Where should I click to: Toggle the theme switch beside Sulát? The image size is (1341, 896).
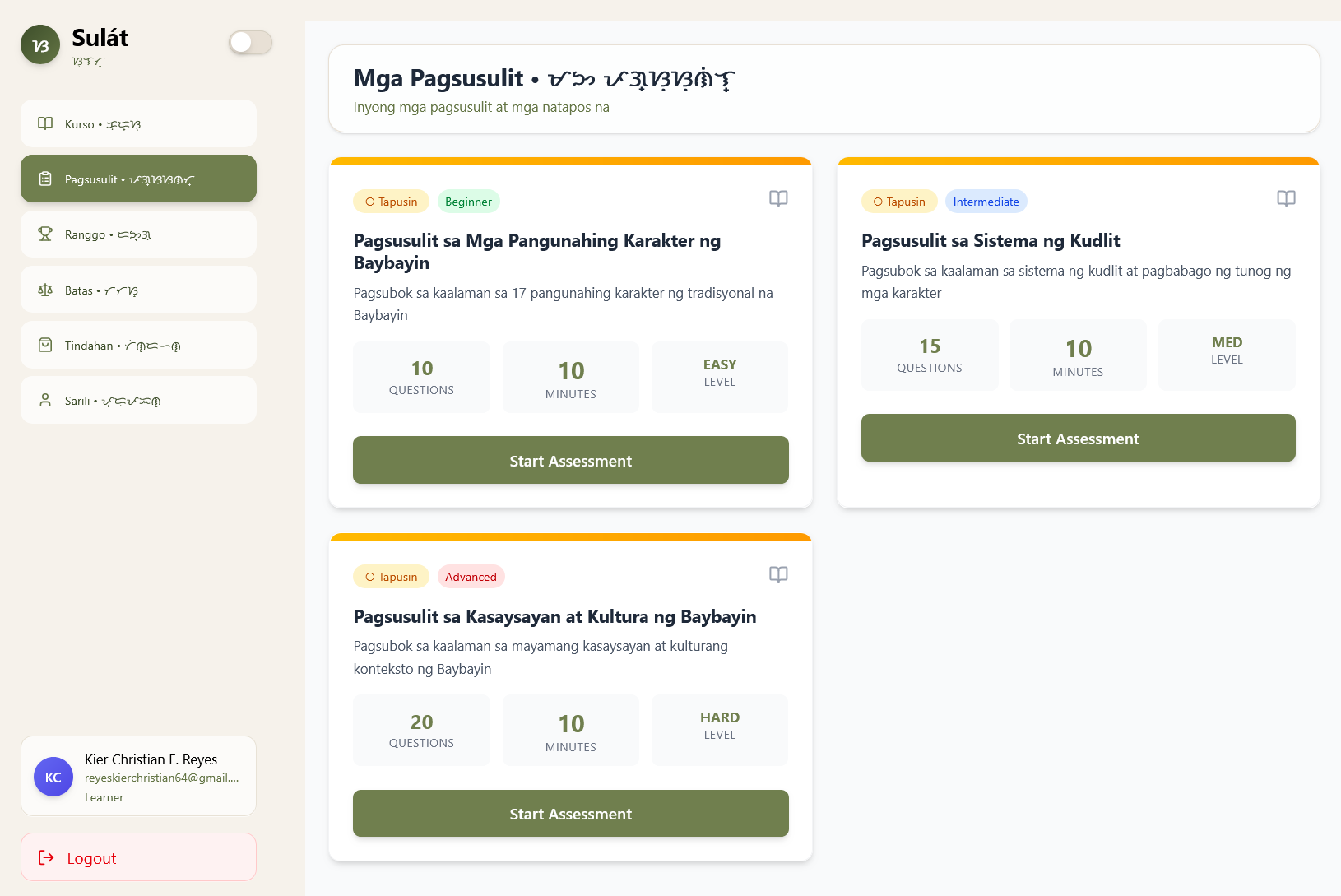coord(250,43)
